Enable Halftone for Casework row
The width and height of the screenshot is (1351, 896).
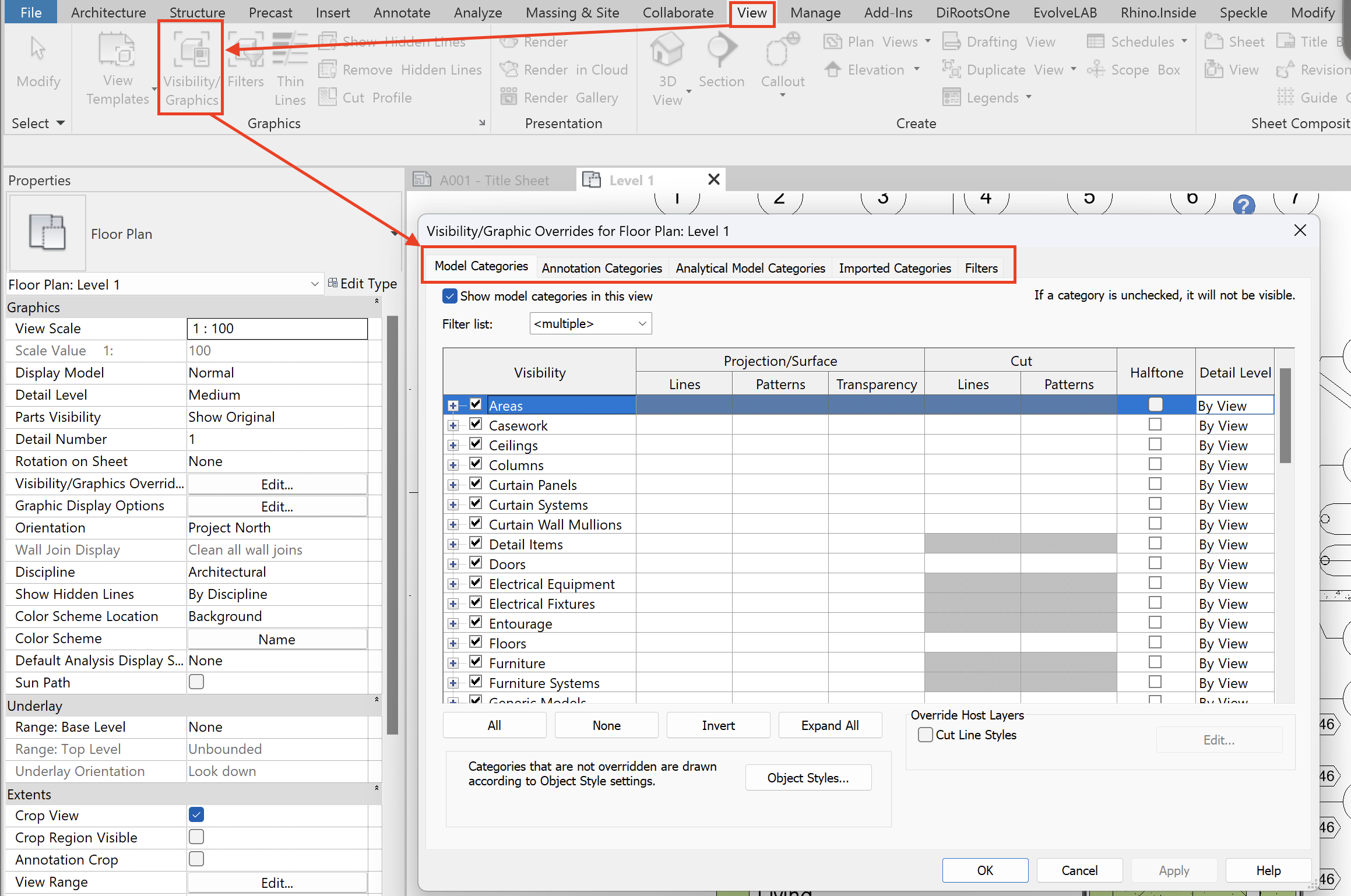[x=1155, y=425]
